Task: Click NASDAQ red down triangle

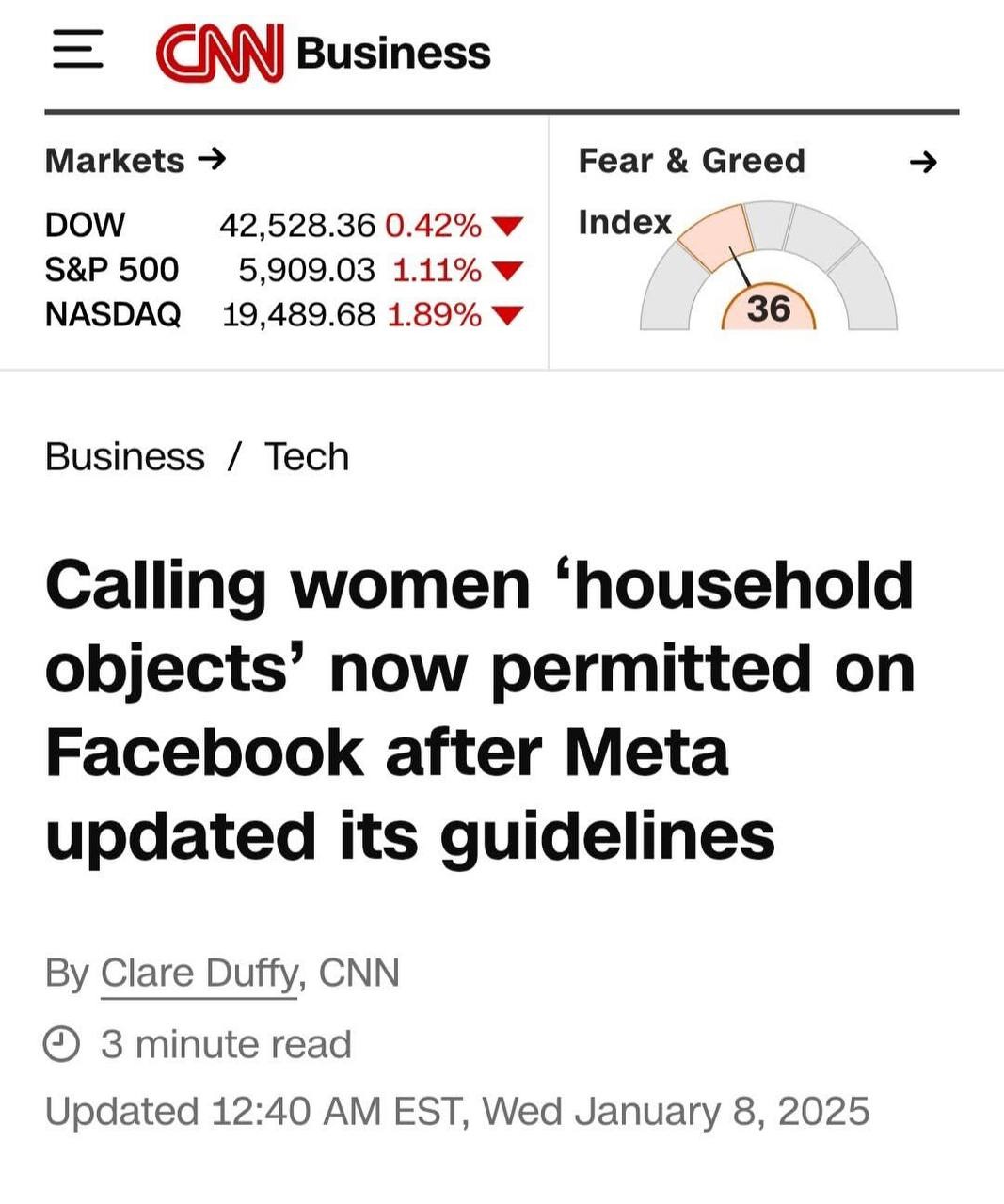Action: (x=507, y=315)
